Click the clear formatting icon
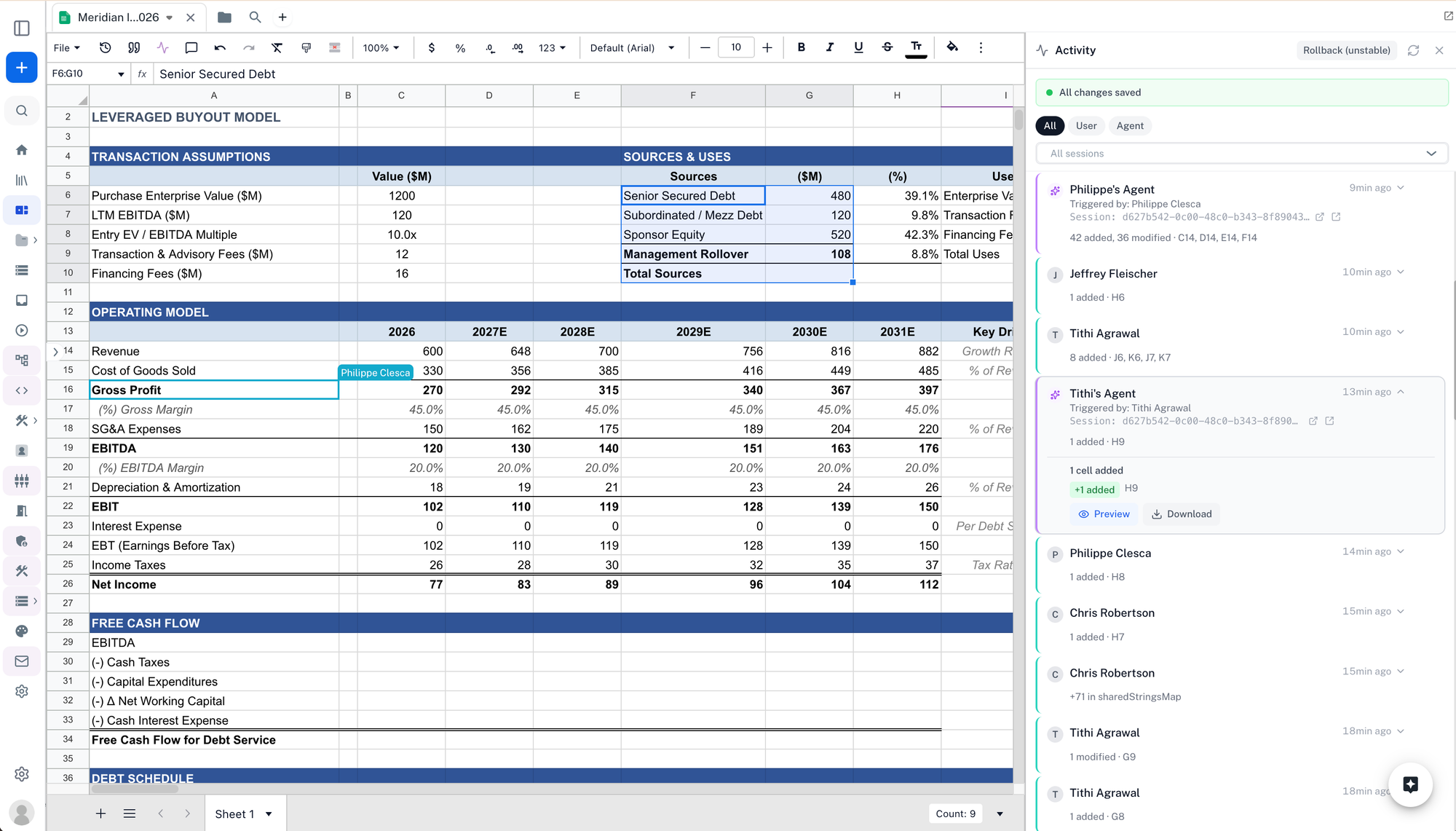The height and width of the screenshot is (831, 1456). (277, 47)
